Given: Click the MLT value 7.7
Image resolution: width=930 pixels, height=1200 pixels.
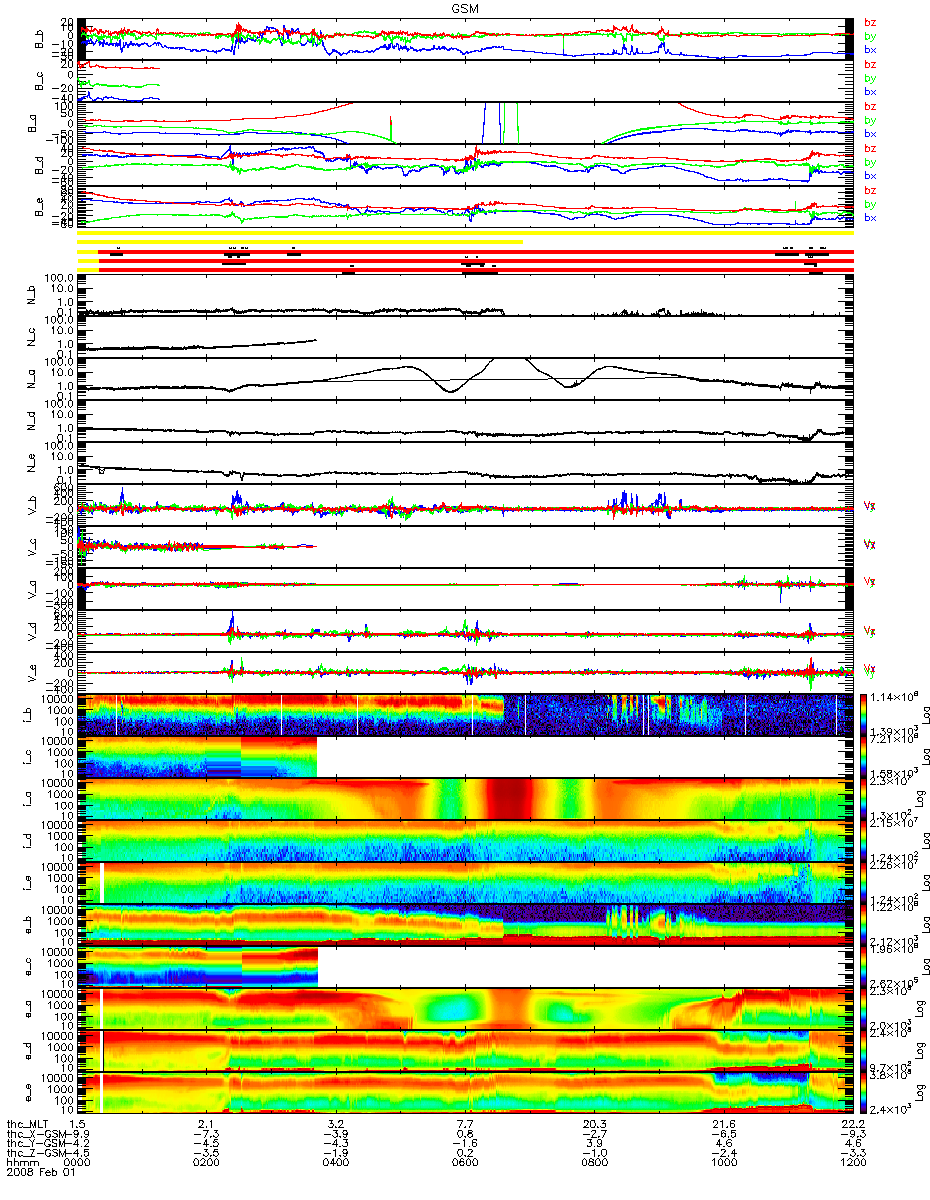Looking at the screenshot, I should [464, 1126].
